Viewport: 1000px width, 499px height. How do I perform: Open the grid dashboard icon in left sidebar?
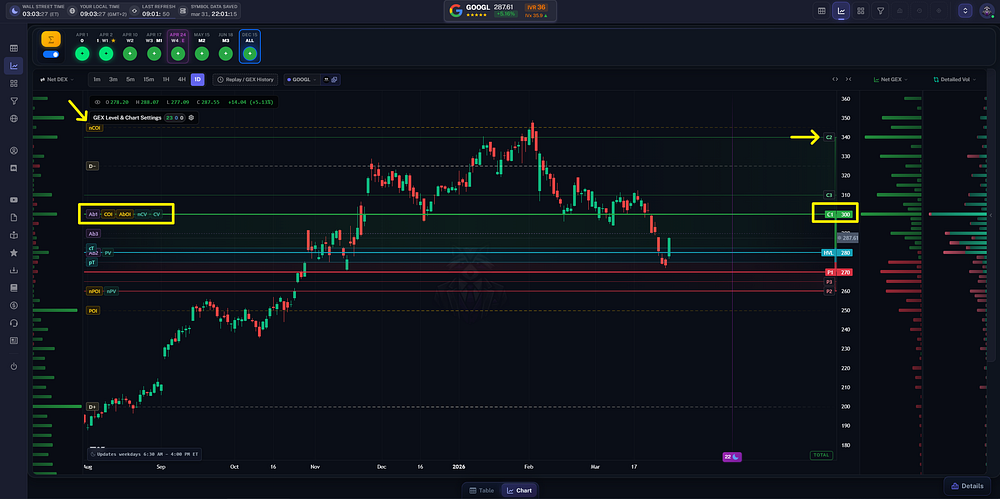pyautogui.click(x=13, y=83)
